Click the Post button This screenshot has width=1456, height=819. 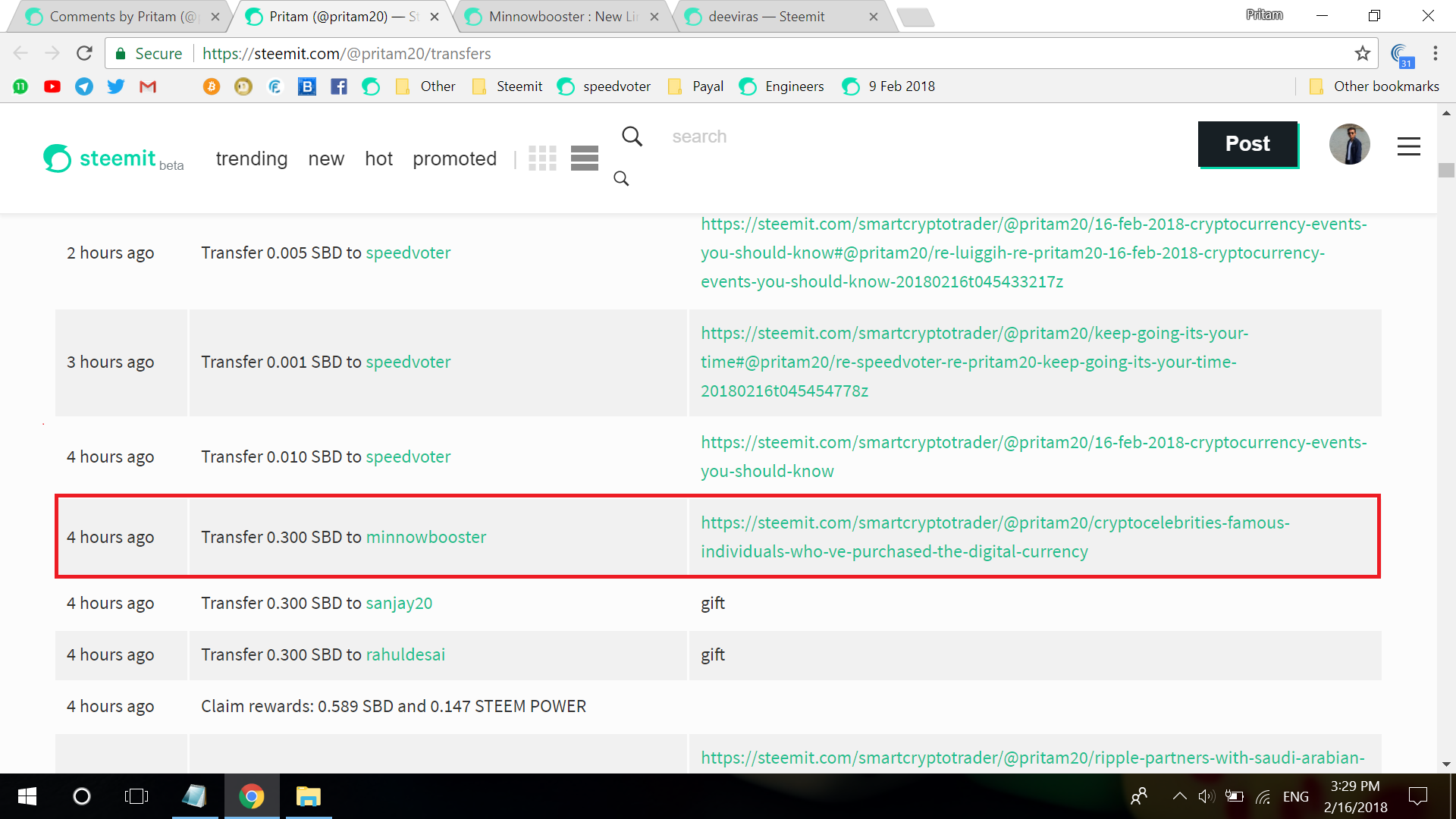click(x=1247, y=144)
